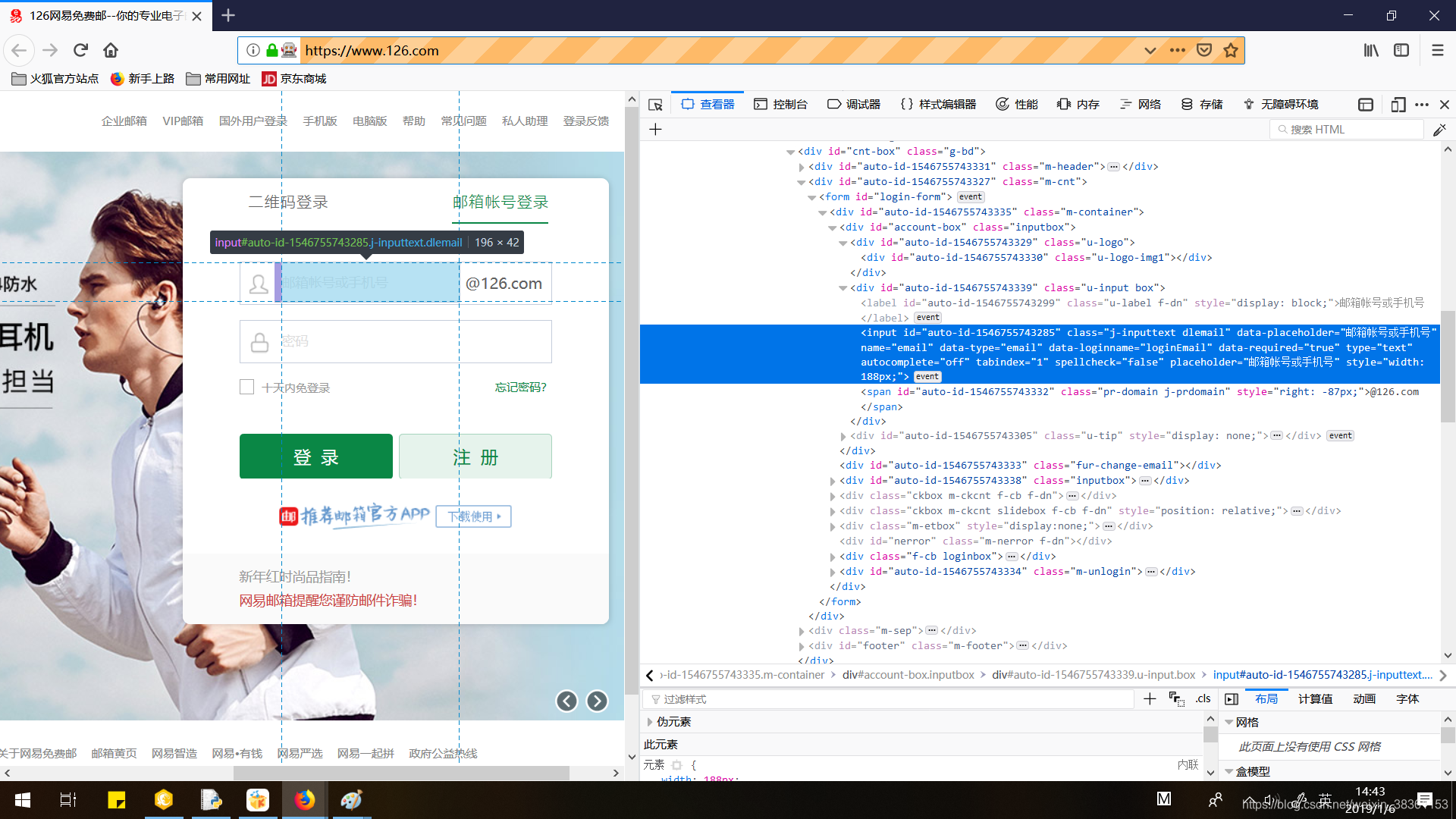Viewport: 1456px width, 819px height.
Task: Click the app download button
Action: [x=474, y=516]
